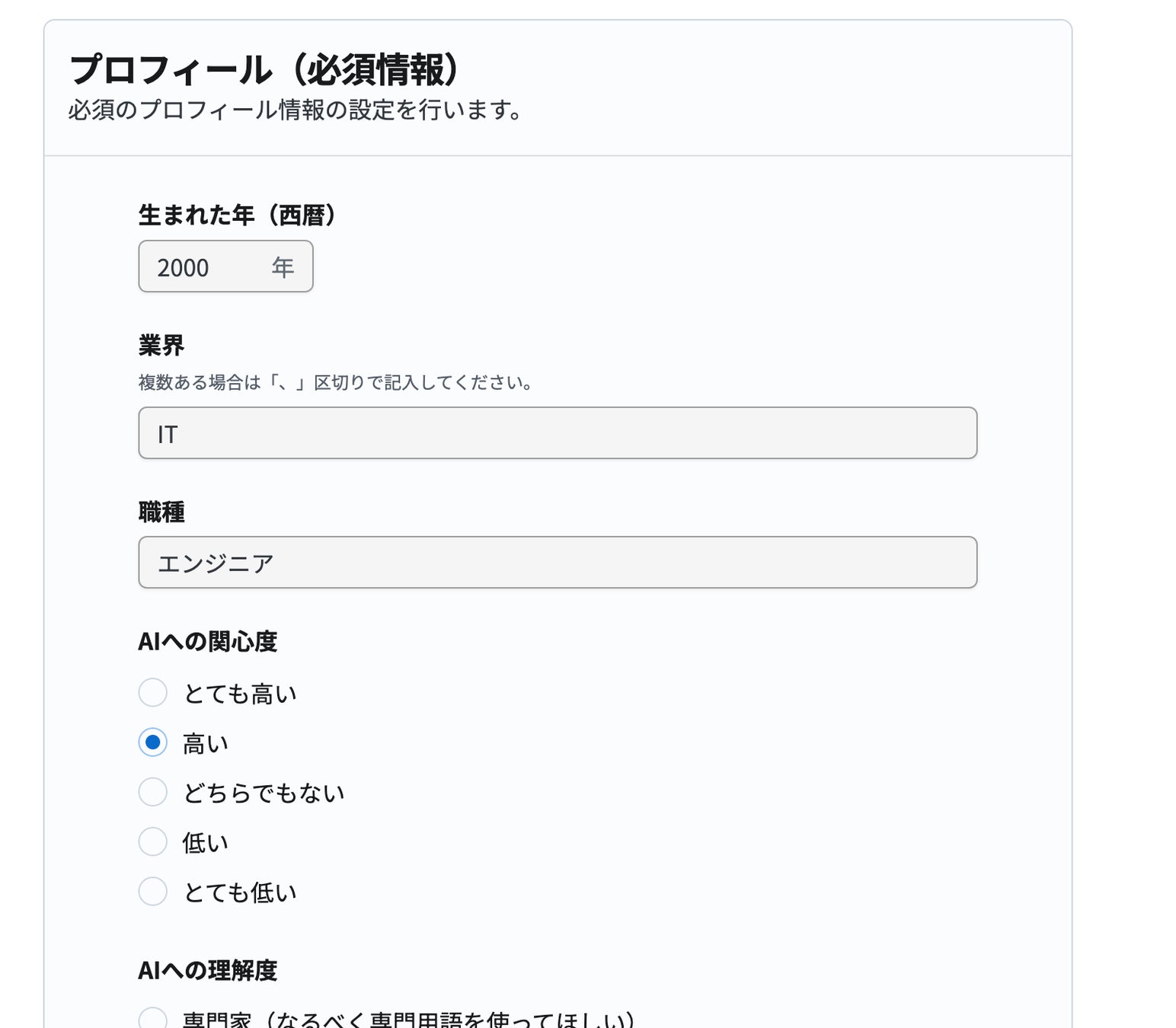Image resolution: width=1176 pixels, height=1028 pixels.
Task: Select the 専門家 radio button
Action: point(153,1019)
